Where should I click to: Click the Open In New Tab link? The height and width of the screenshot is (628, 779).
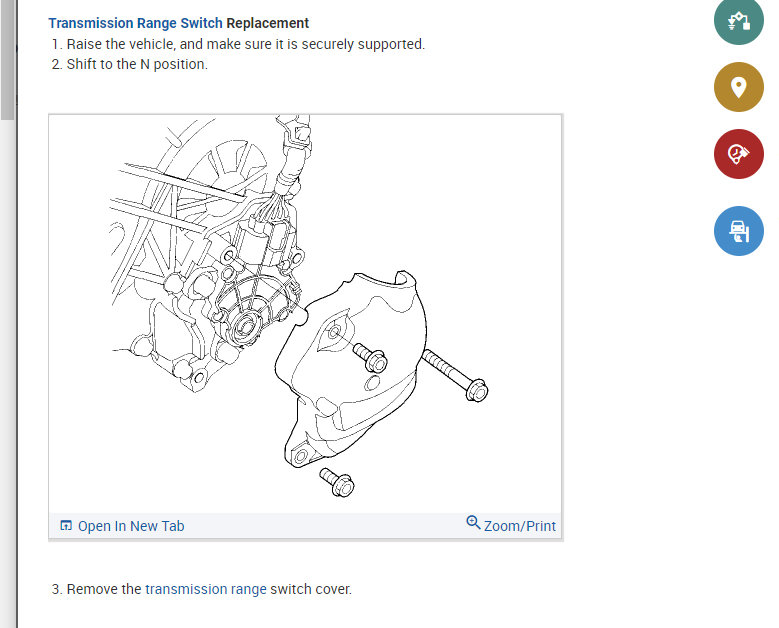coord(131,526)
